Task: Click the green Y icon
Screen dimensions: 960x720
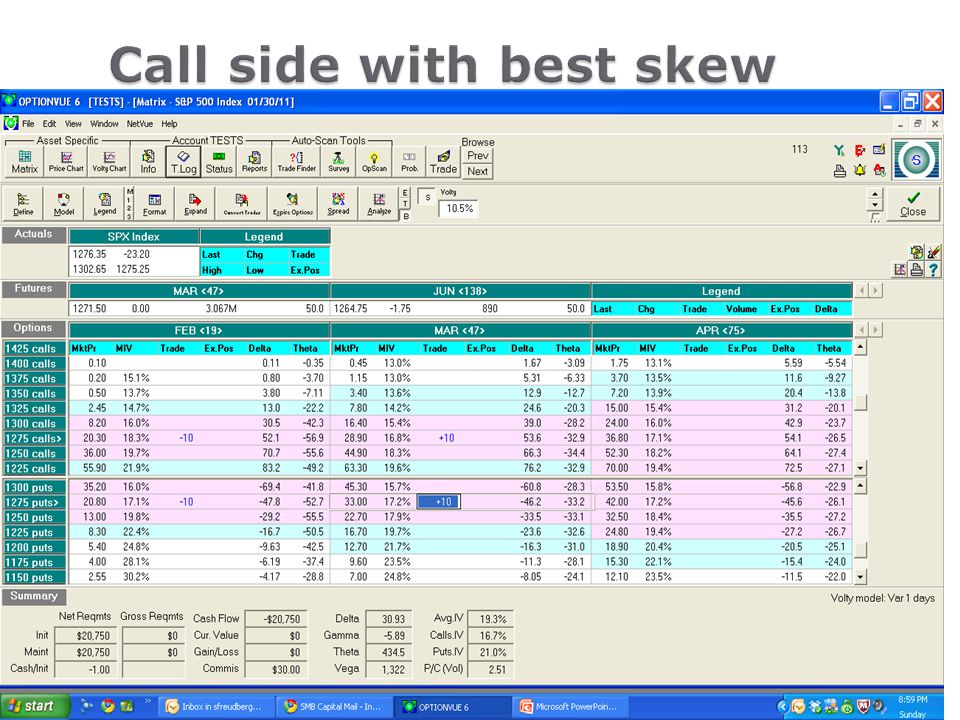Action: [839, 150]
